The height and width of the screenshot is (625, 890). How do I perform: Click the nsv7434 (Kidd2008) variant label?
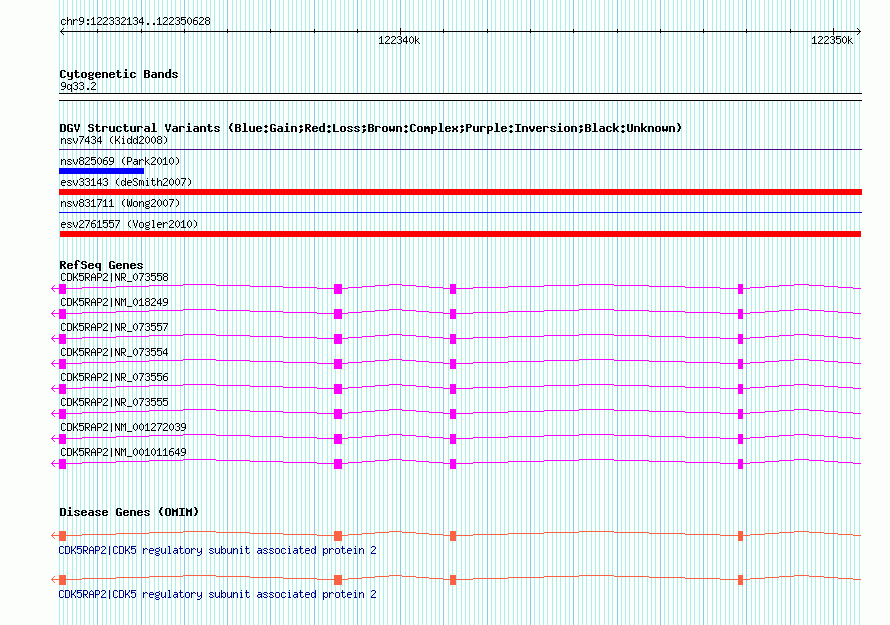tap(114, 140)
